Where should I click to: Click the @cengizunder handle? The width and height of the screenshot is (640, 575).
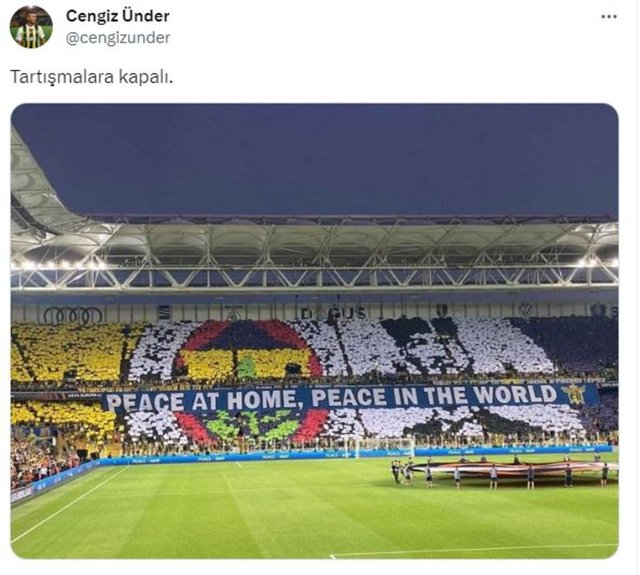118,38
